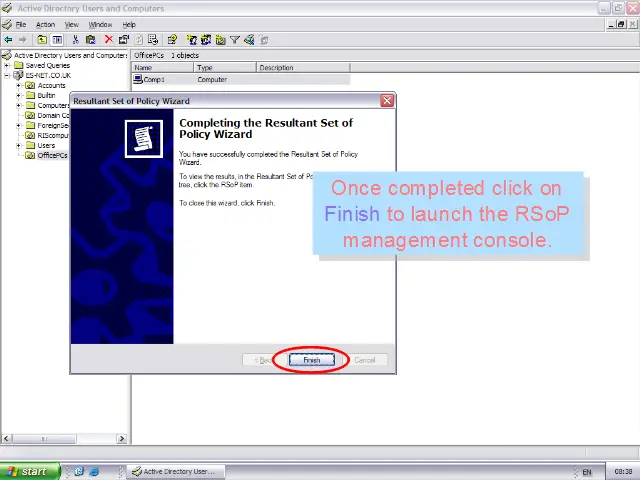Click the Back arrow toolbar icon
Image resolution: width=640 pixels, height=480 pixels.
click(x=9, y=40)
